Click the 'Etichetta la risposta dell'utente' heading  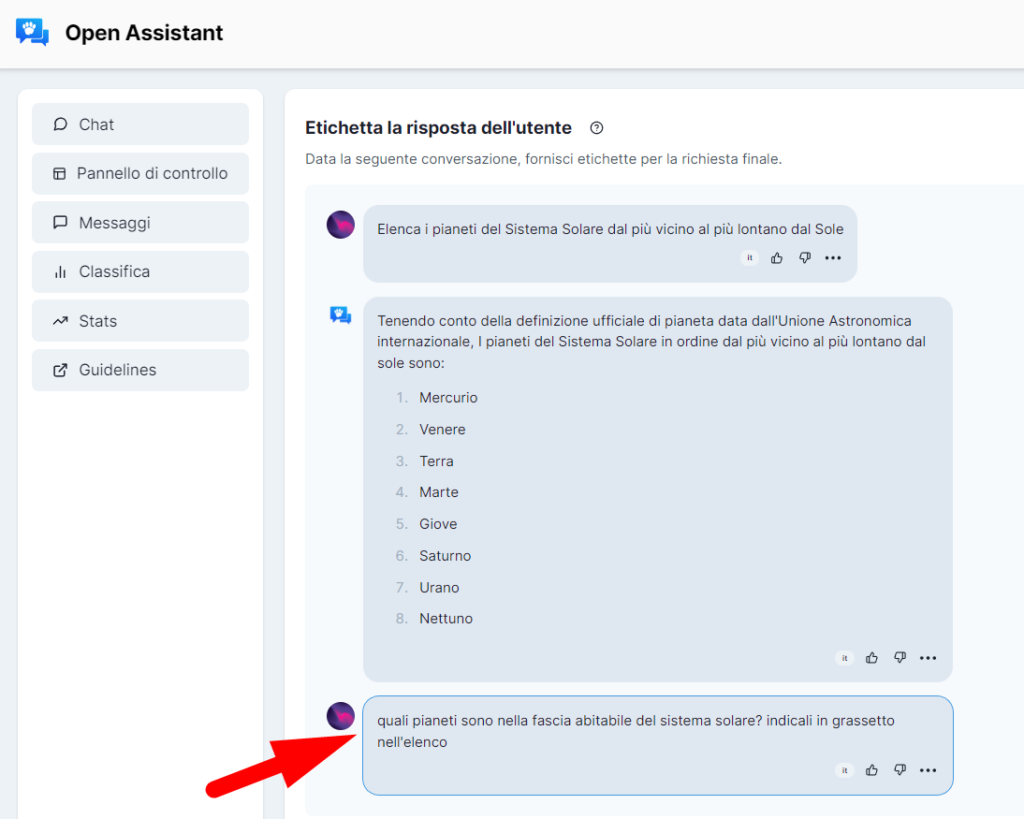tap(438, 128)
